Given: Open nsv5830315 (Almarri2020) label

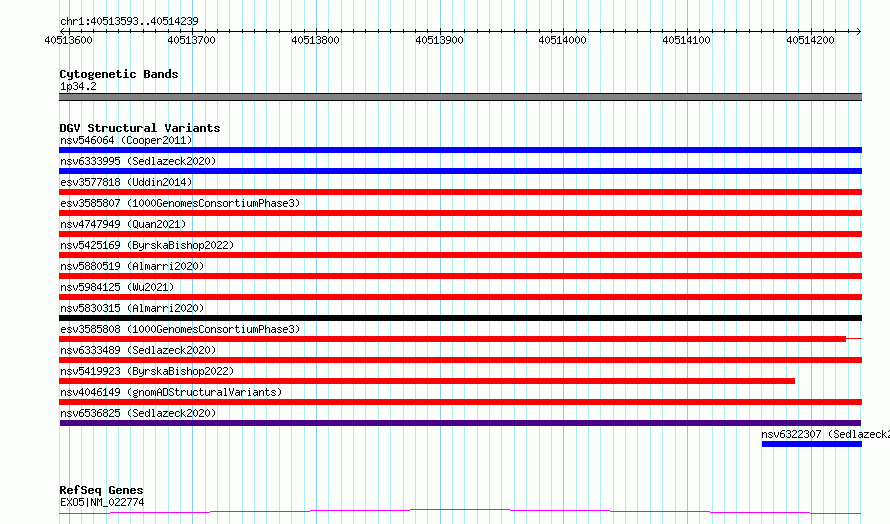Looking at the screenshot, I should coord(132,308).
